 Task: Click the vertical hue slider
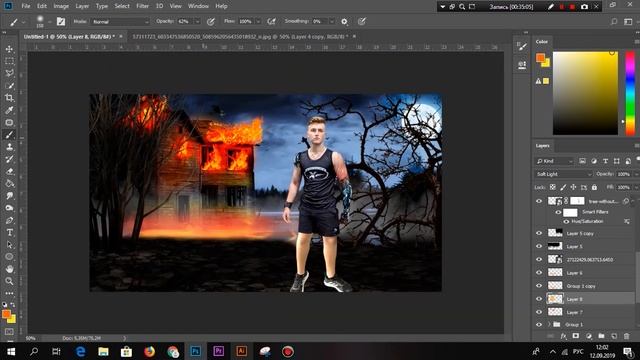630,93
